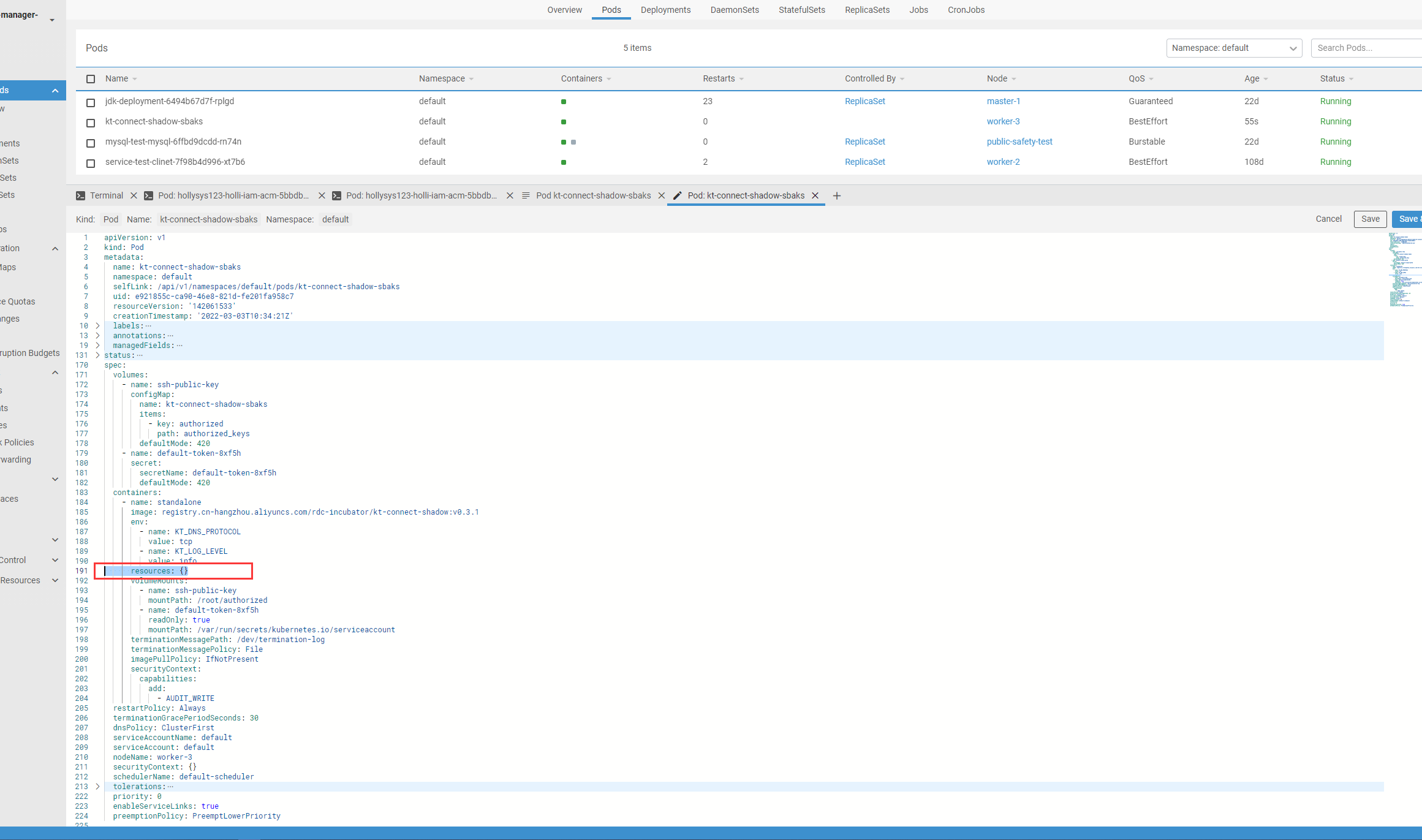
Task: Click the green container status dot for jdk-deployment pod
Action: click(564, 102)
